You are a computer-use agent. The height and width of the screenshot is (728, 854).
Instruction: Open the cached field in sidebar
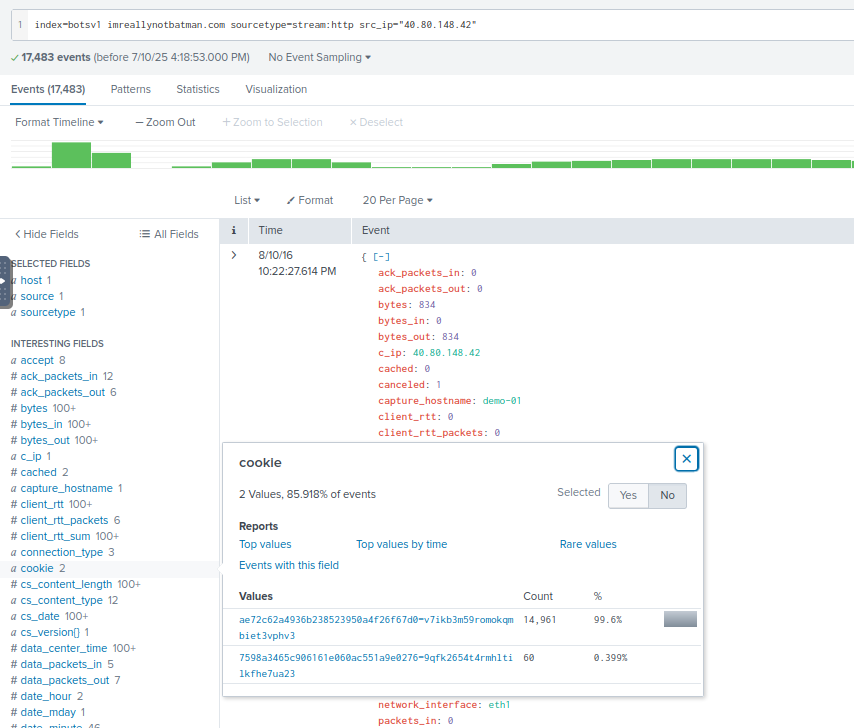[39, 473]
